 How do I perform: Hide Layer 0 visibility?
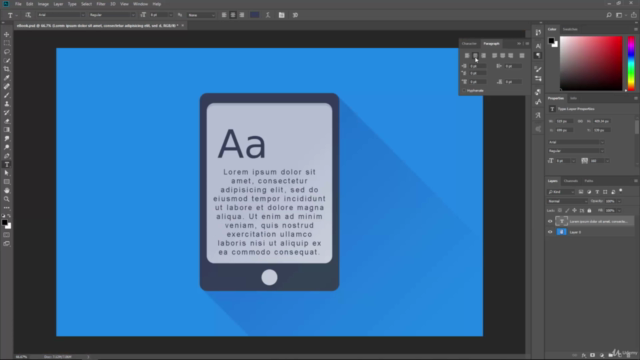click(x=550, y=232)
